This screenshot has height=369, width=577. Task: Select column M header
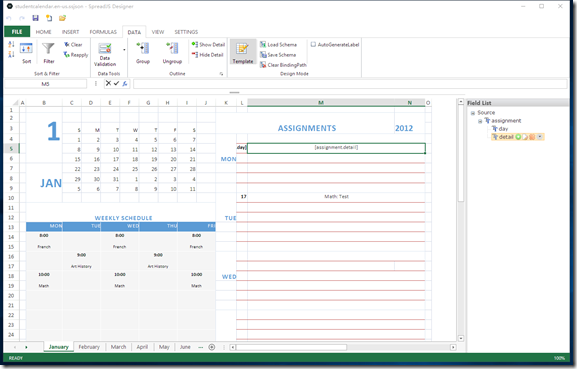click(321, 103)
